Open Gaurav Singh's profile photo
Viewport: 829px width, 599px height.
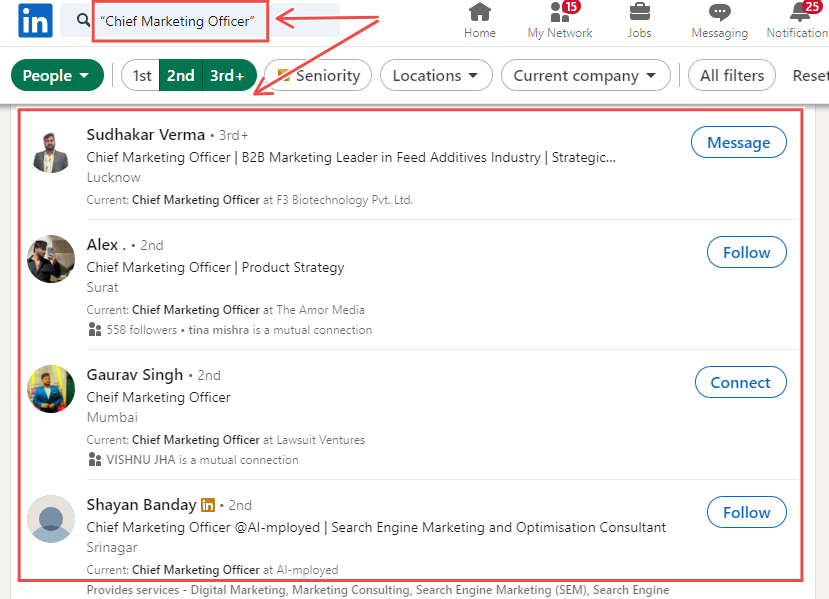pos(51,389)
